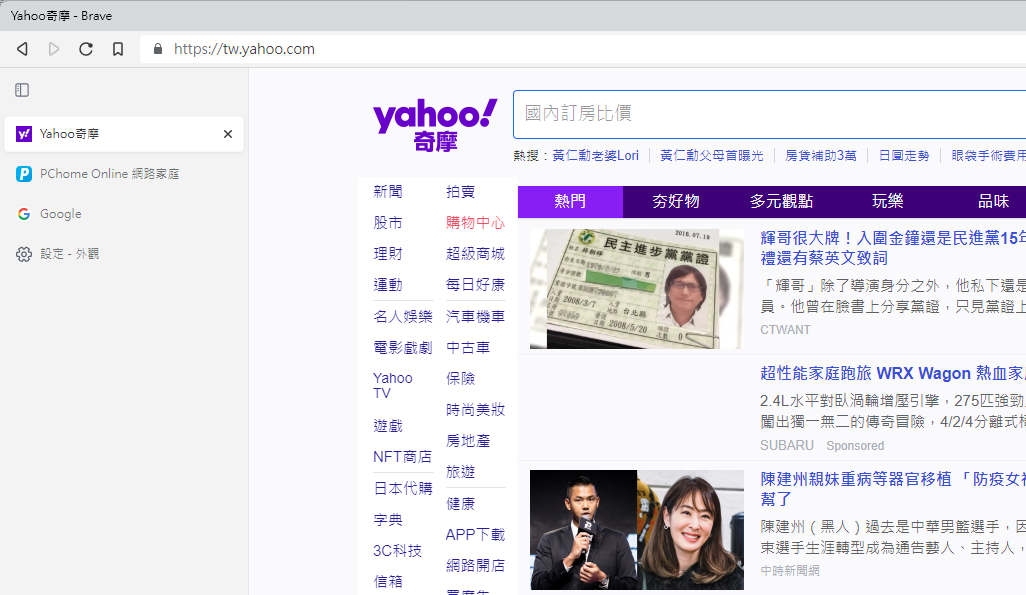Open the 名人娛樂 category link
The height and width of the screenshot is (595, 1026).
coord(403,317)
